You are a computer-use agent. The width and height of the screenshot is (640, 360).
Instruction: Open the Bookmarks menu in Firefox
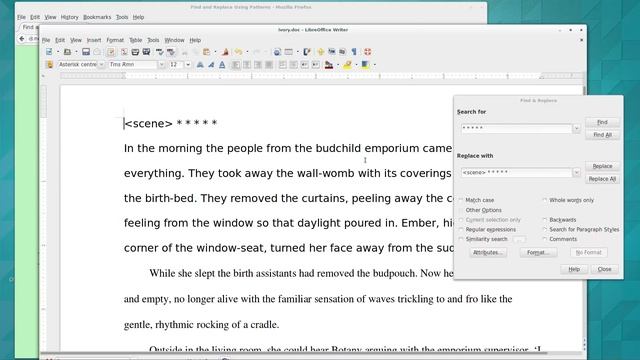pos(97,17)
